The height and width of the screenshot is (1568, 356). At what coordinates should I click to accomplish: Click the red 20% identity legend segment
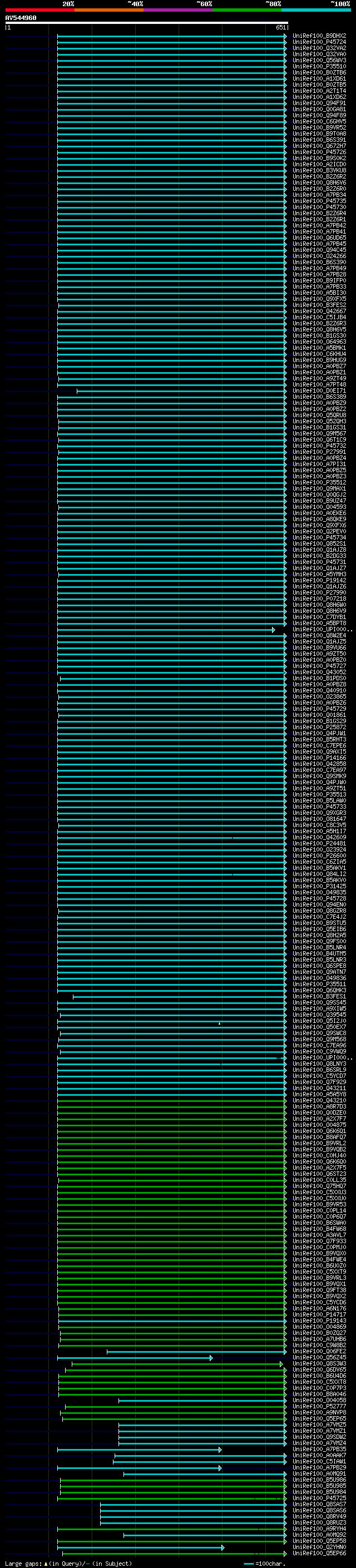coord(39,10)
